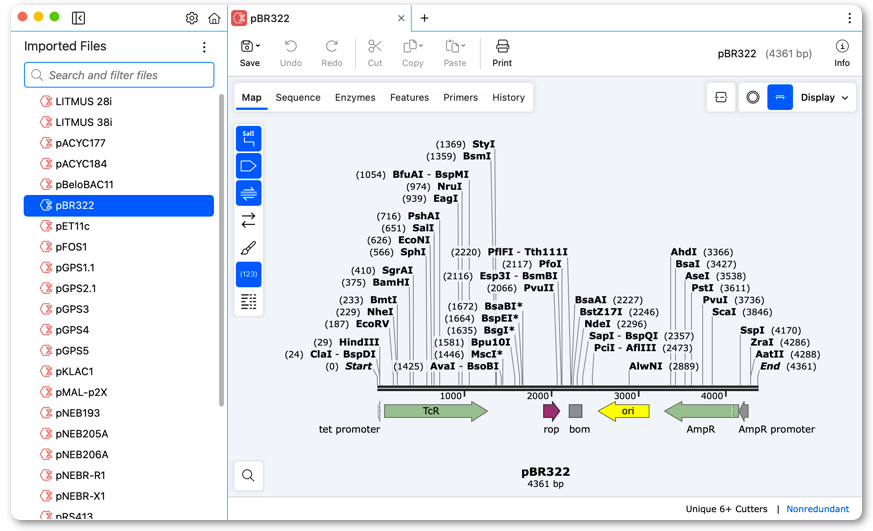The height and width of the screenshot is (531, 873).
Task: Click the Print icon
Action: [502, 53]
